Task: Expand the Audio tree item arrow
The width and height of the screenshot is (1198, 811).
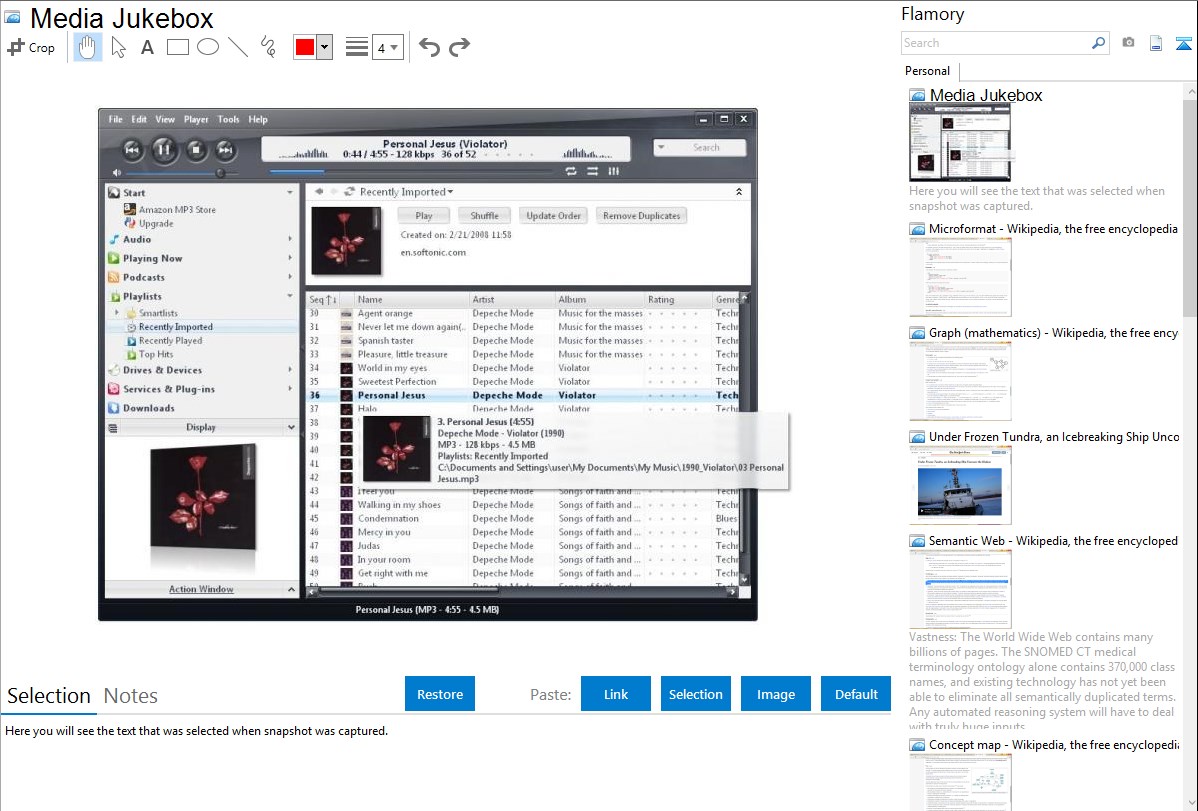Action: click(290, 239)
